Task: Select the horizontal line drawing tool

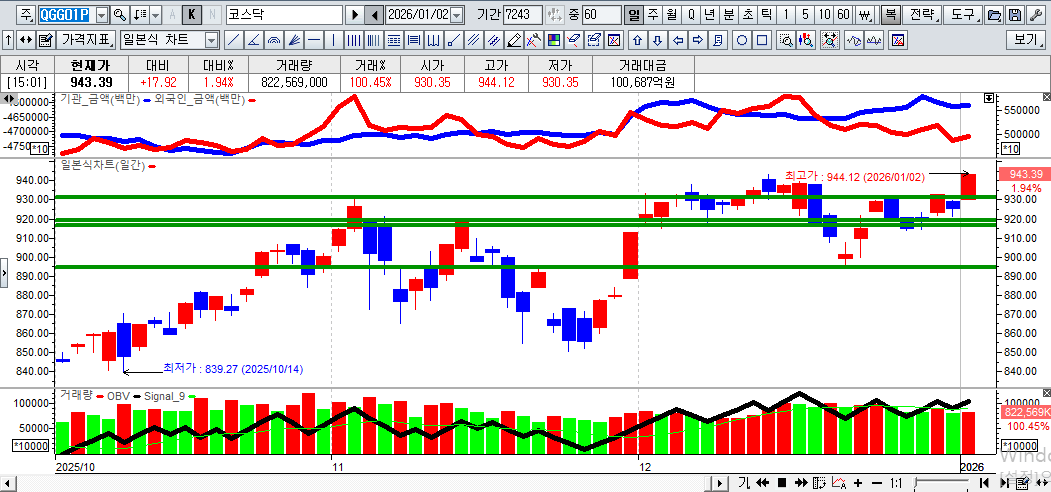Action: (314, 40)
